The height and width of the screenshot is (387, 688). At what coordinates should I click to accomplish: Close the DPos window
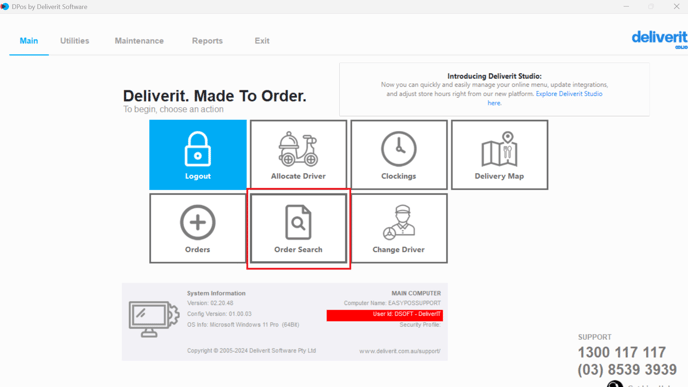(677, 7)
